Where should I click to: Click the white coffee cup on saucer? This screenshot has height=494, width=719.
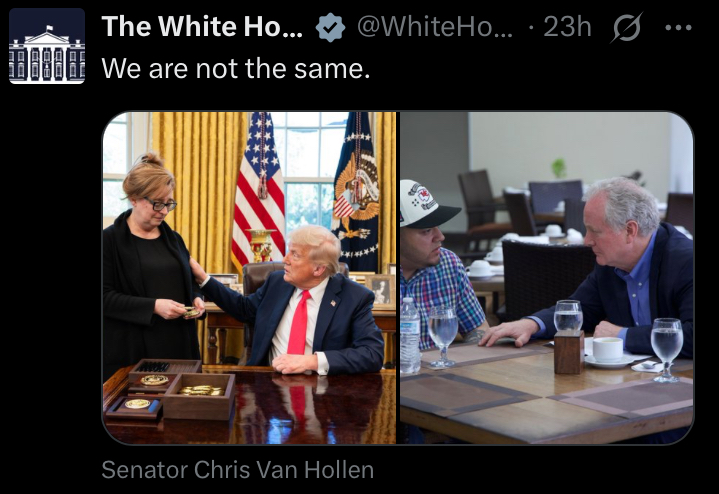point(608,350)
